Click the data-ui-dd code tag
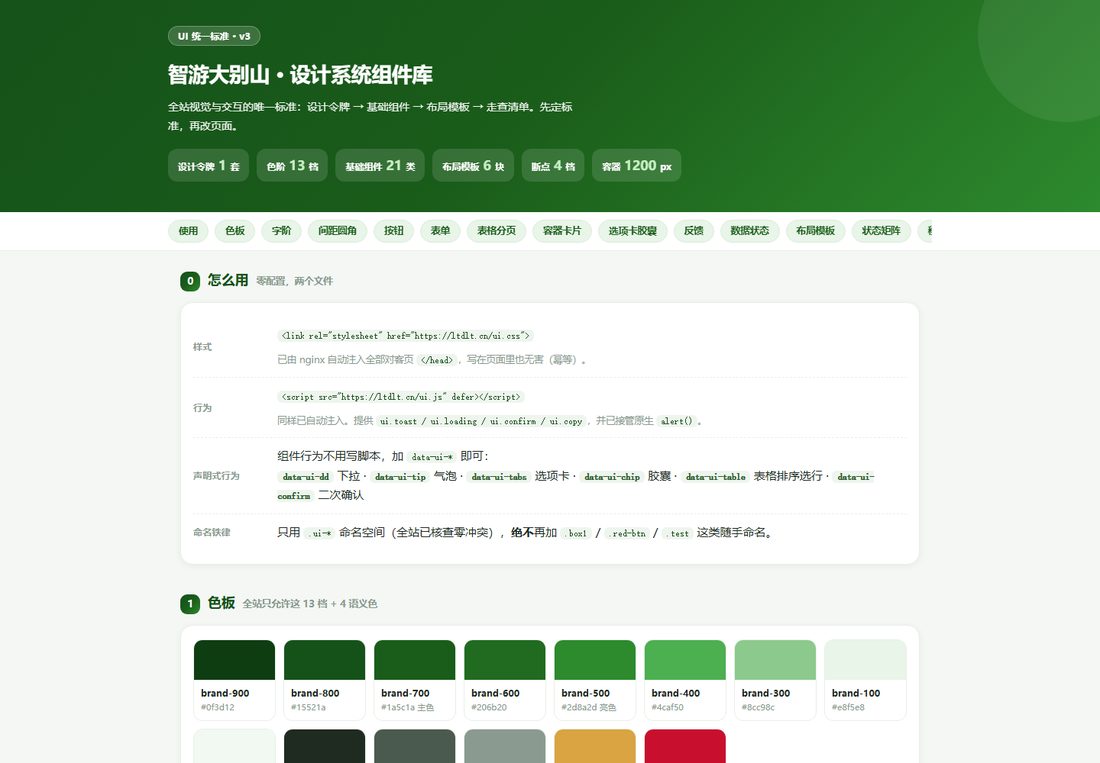This screenshot has width=1100, height=763. [306, 477]
